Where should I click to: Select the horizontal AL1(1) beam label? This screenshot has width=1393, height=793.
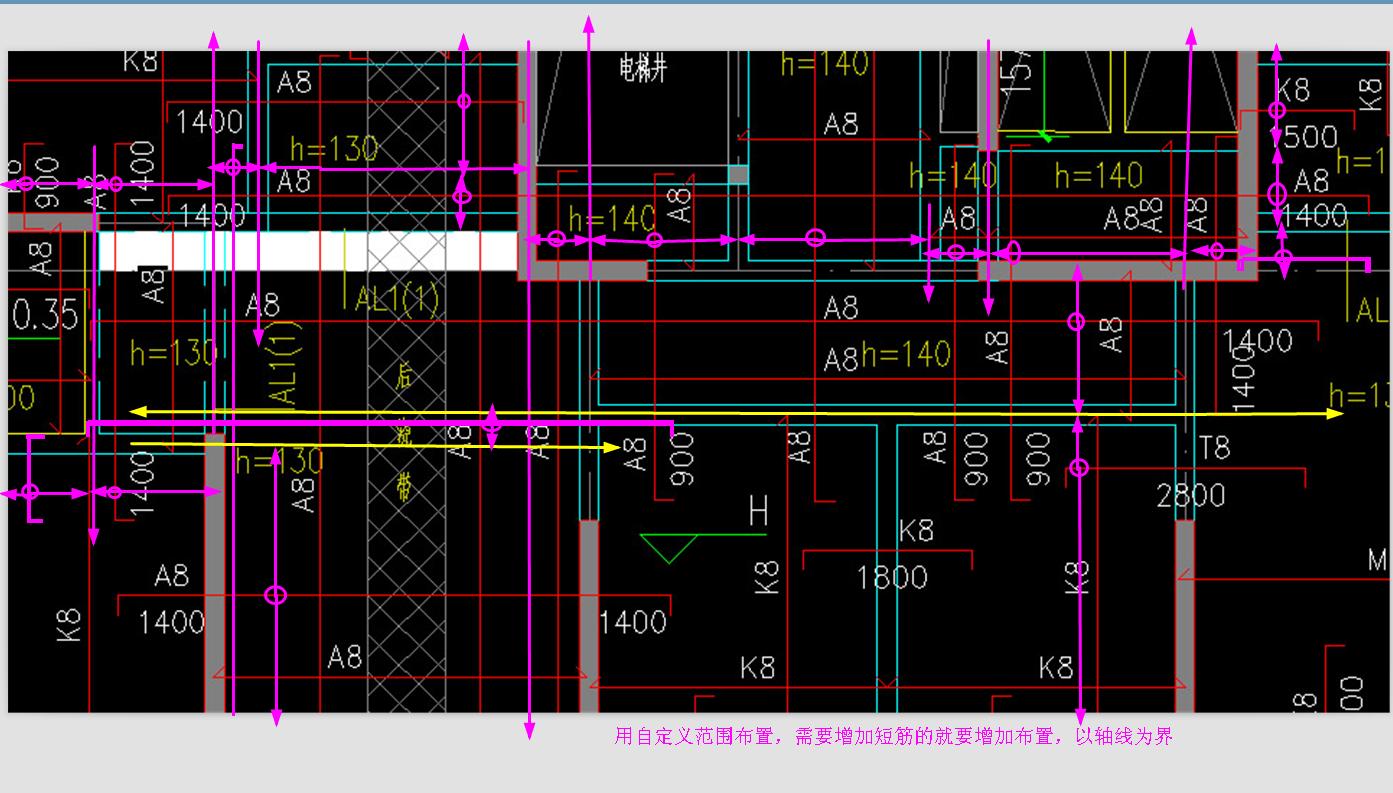pyautogui.click(x=397, y=298)
